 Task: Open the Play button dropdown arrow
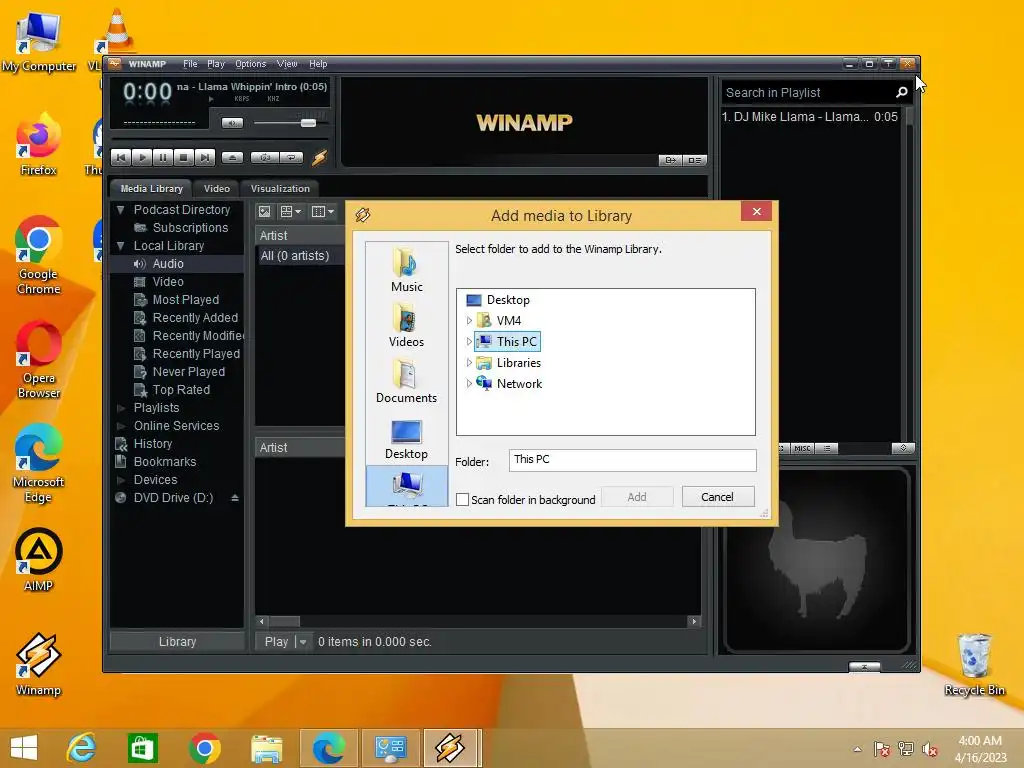[x=302, y=641]
